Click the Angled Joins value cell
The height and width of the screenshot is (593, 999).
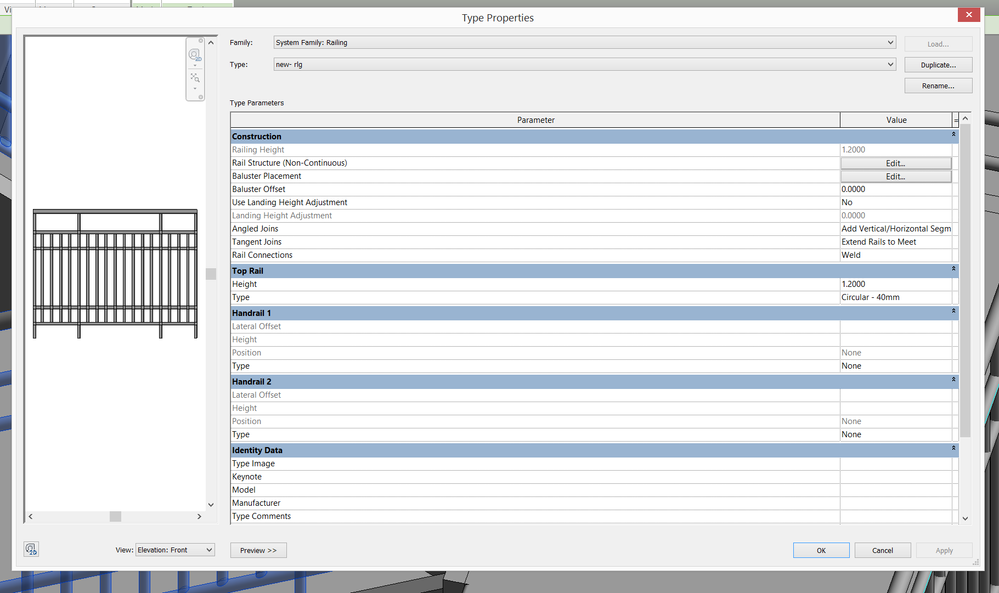(896, 229)
